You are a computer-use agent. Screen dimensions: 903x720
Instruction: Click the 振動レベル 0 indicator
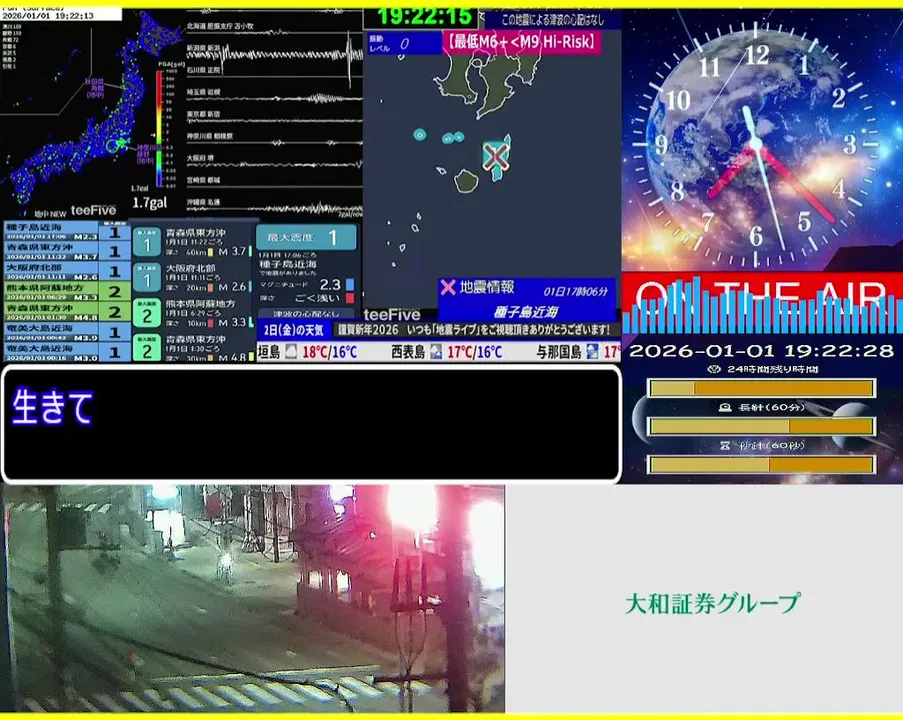pyautogui.click(x=403, y=43)
